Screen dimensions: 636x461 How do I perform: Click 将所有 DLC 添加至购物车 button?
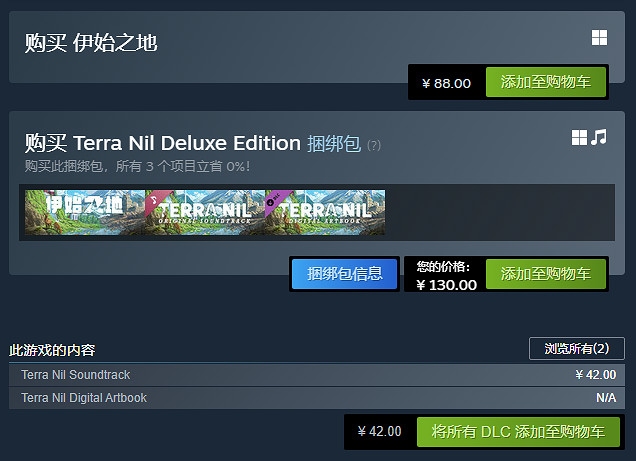[518, 432]
